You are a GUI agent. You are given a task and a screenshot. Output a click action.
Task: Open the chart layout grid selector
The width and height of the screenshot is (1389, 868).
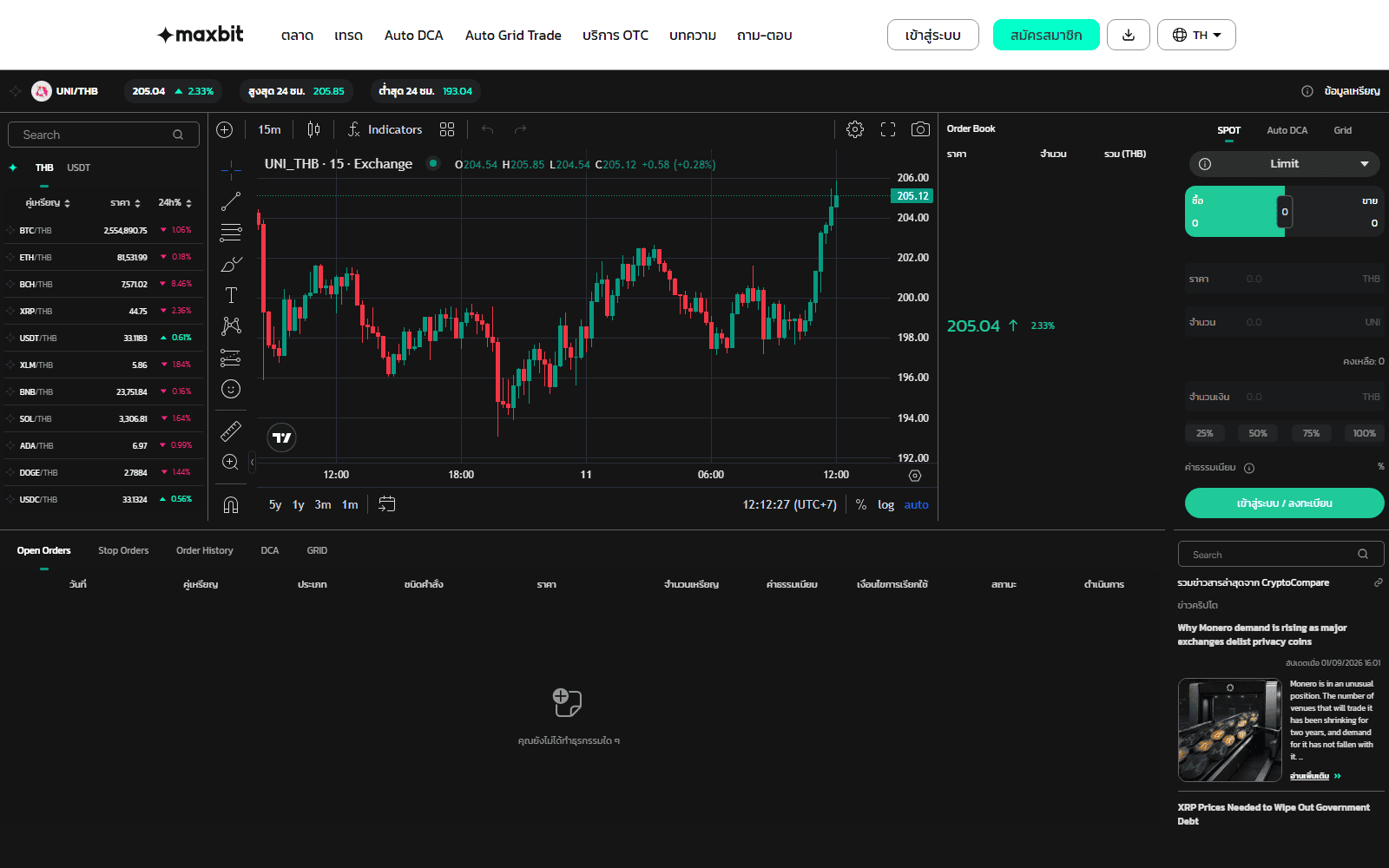pyautogui.click(x=447, y=129)
